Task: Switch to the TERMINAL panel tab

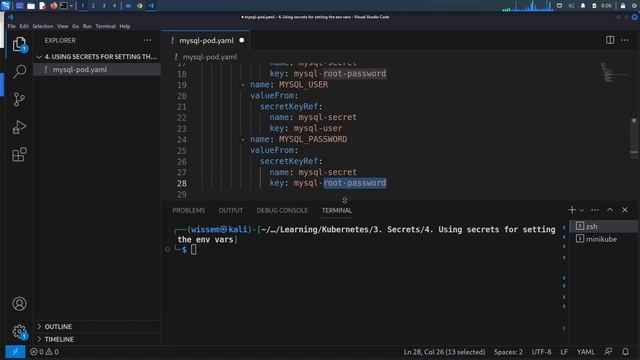Action: [337, 210]
